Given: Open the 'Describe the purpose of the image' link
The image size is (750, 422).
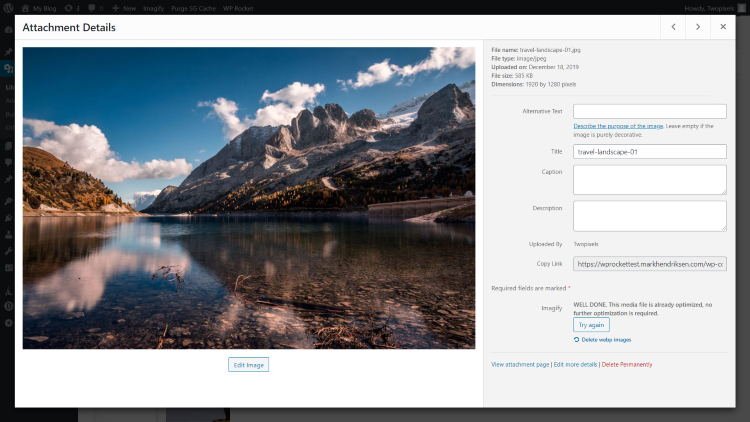Looking at the screenshot, I should [618, 126].
